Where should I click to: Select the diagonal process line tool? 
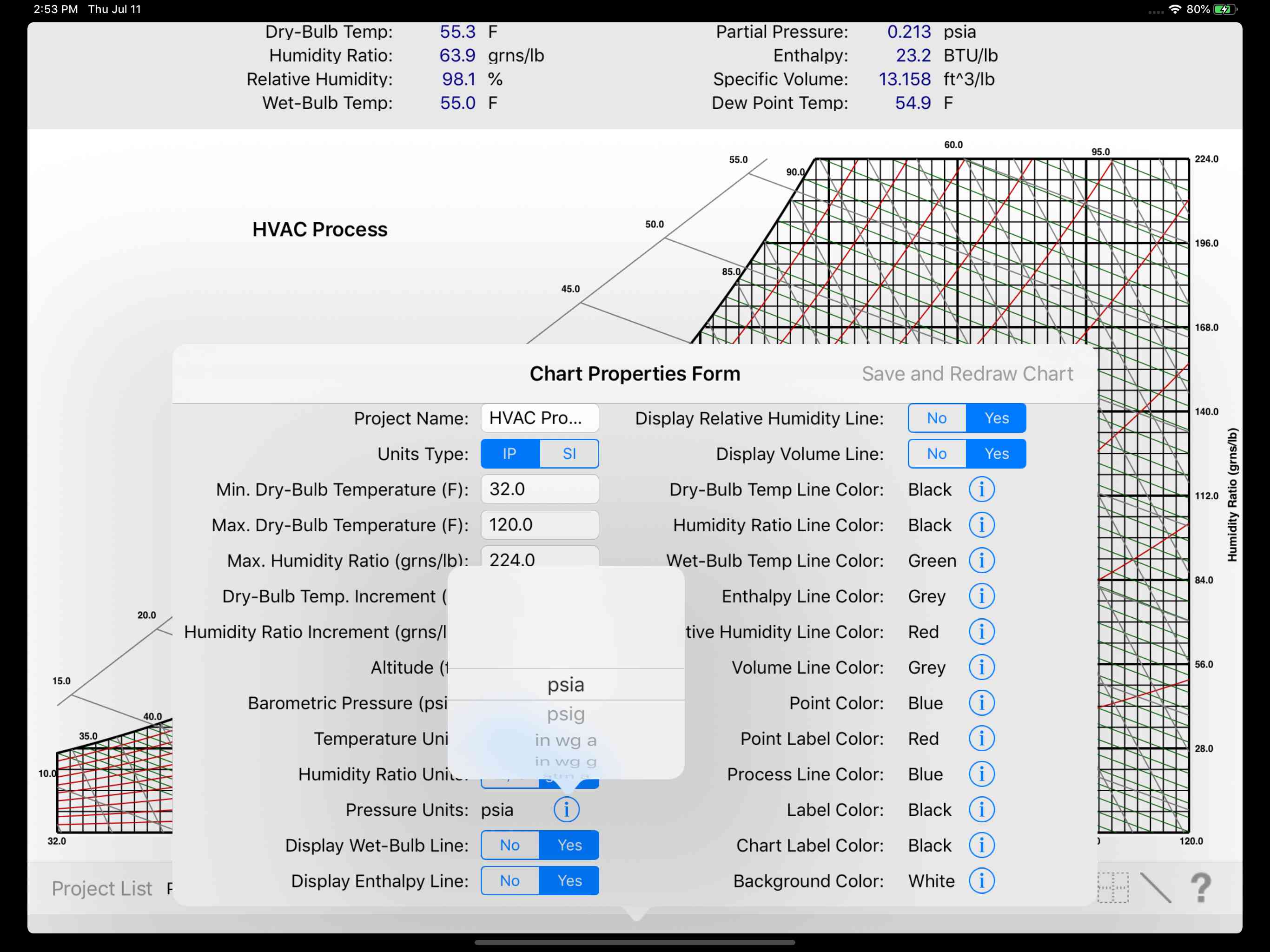tap(1155, 888)
